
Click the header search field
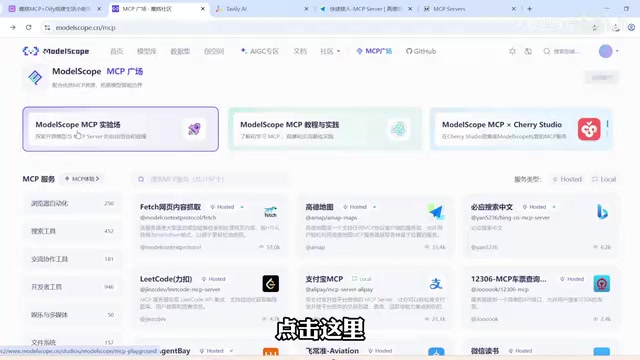tap(562, 51)
